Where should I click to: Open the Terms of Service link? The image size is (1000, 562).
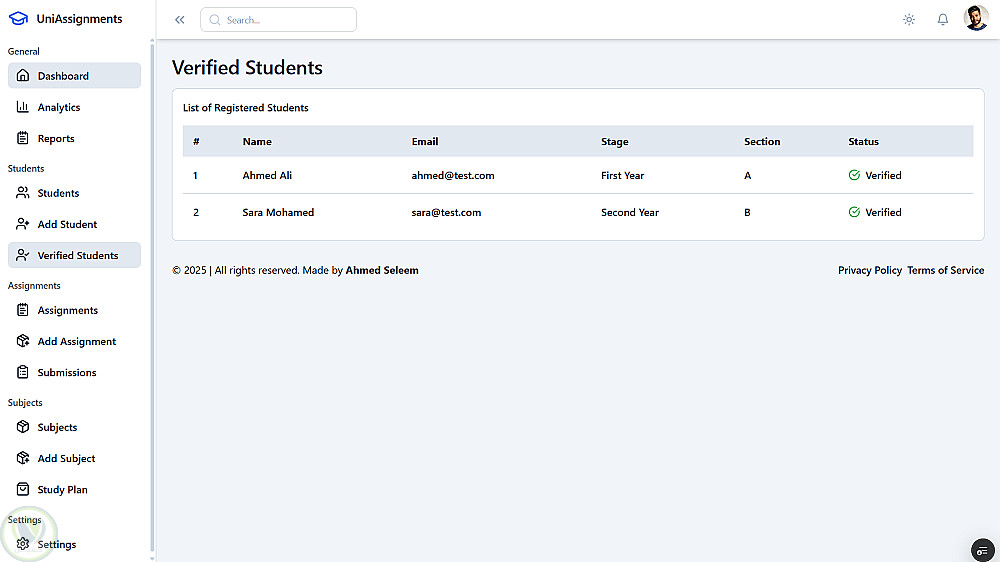click(x=945, y=270)
